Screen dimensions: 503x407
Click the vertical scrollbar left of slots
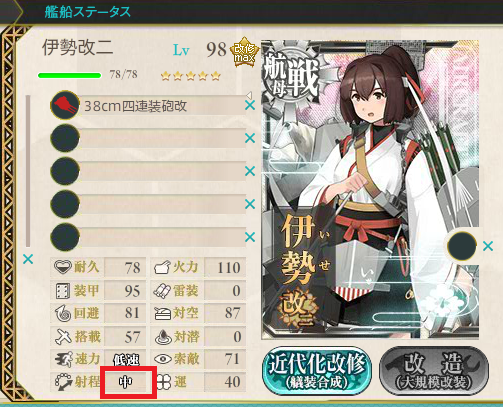coord(28,171)
